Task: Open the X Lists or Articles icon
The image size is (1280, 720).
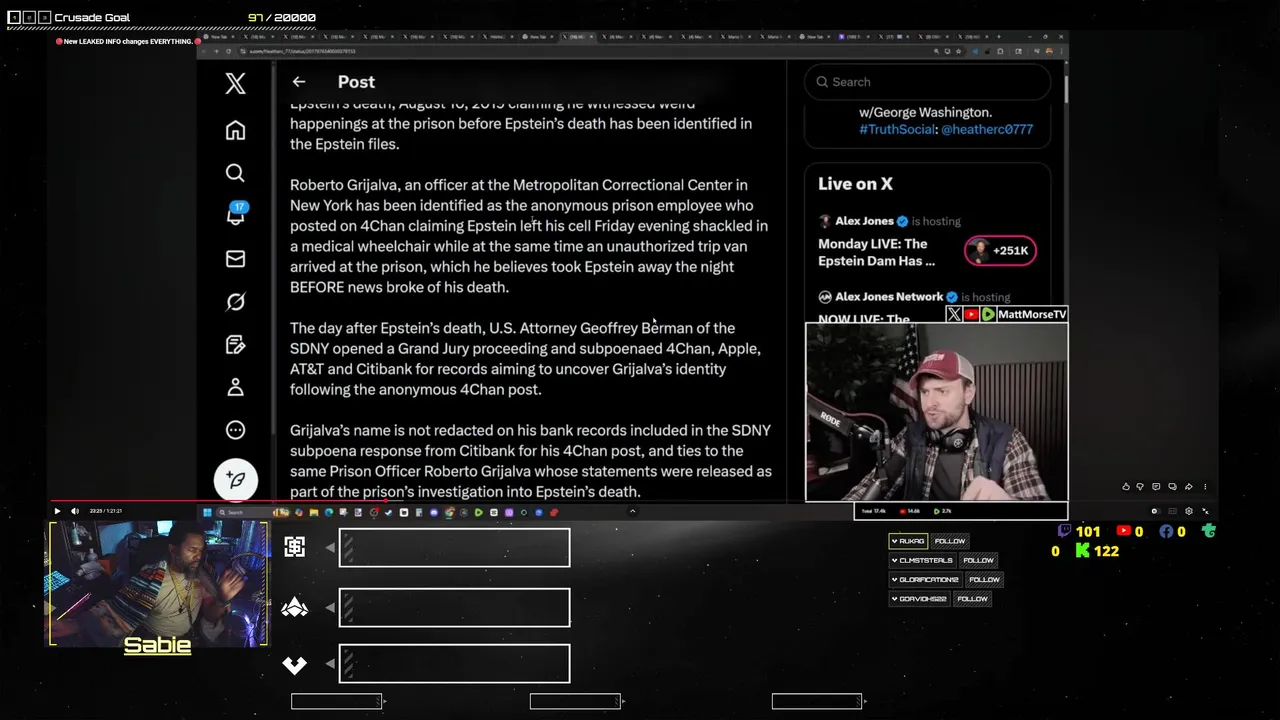Action: (x=235, y=345)
